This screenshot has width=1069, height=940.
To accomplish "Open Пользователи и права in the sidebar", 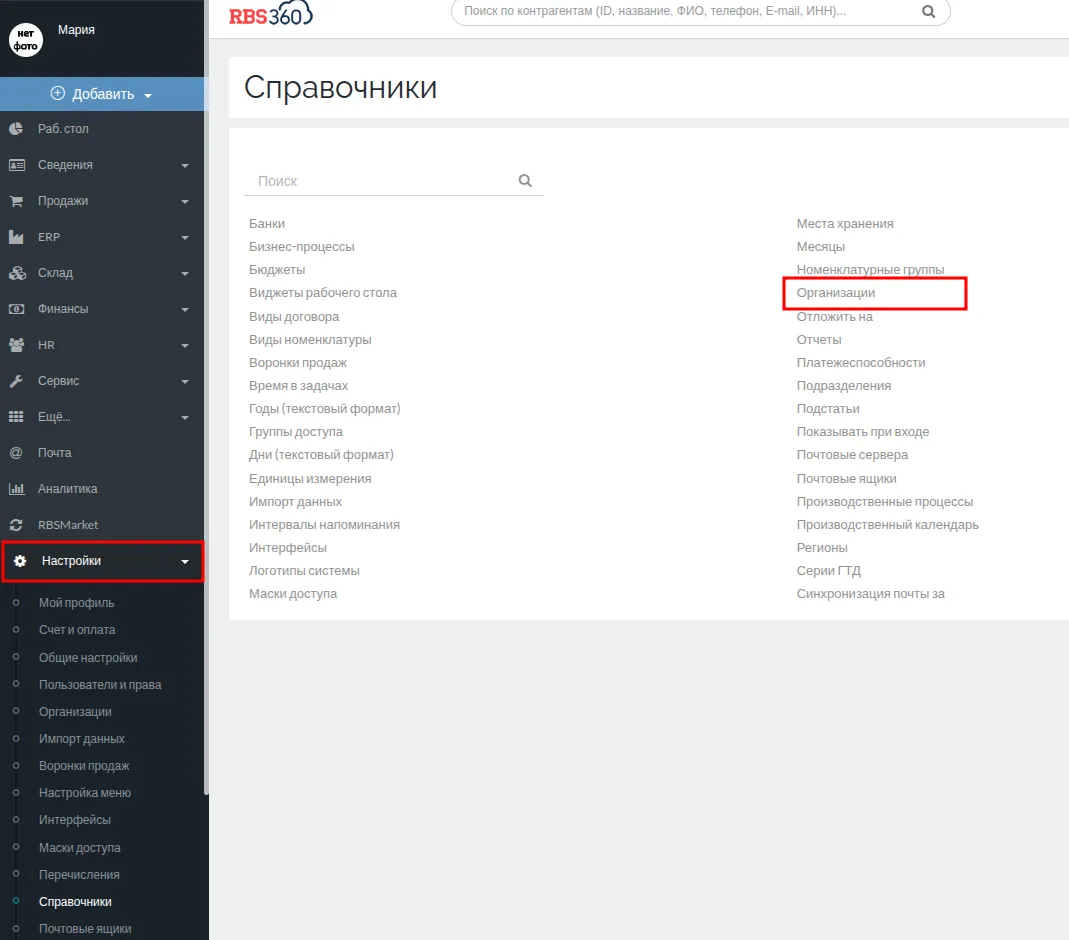I will 100,685.
